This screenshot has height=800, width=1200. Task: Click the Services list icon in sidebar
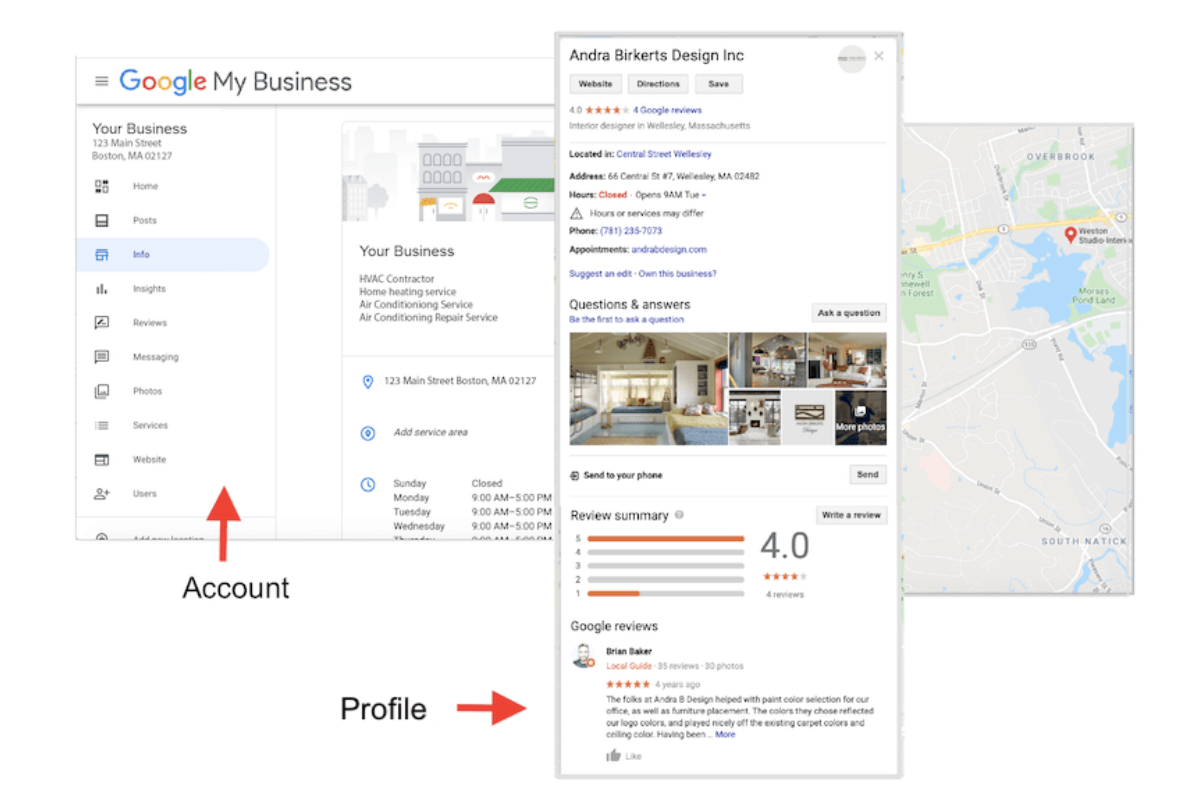pos(101,425)
